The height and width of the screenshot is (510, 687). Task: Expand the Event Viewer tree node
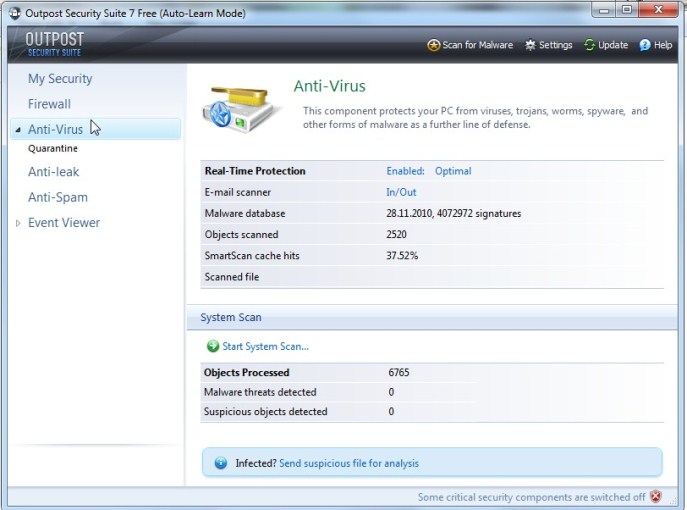pos(18,223)
